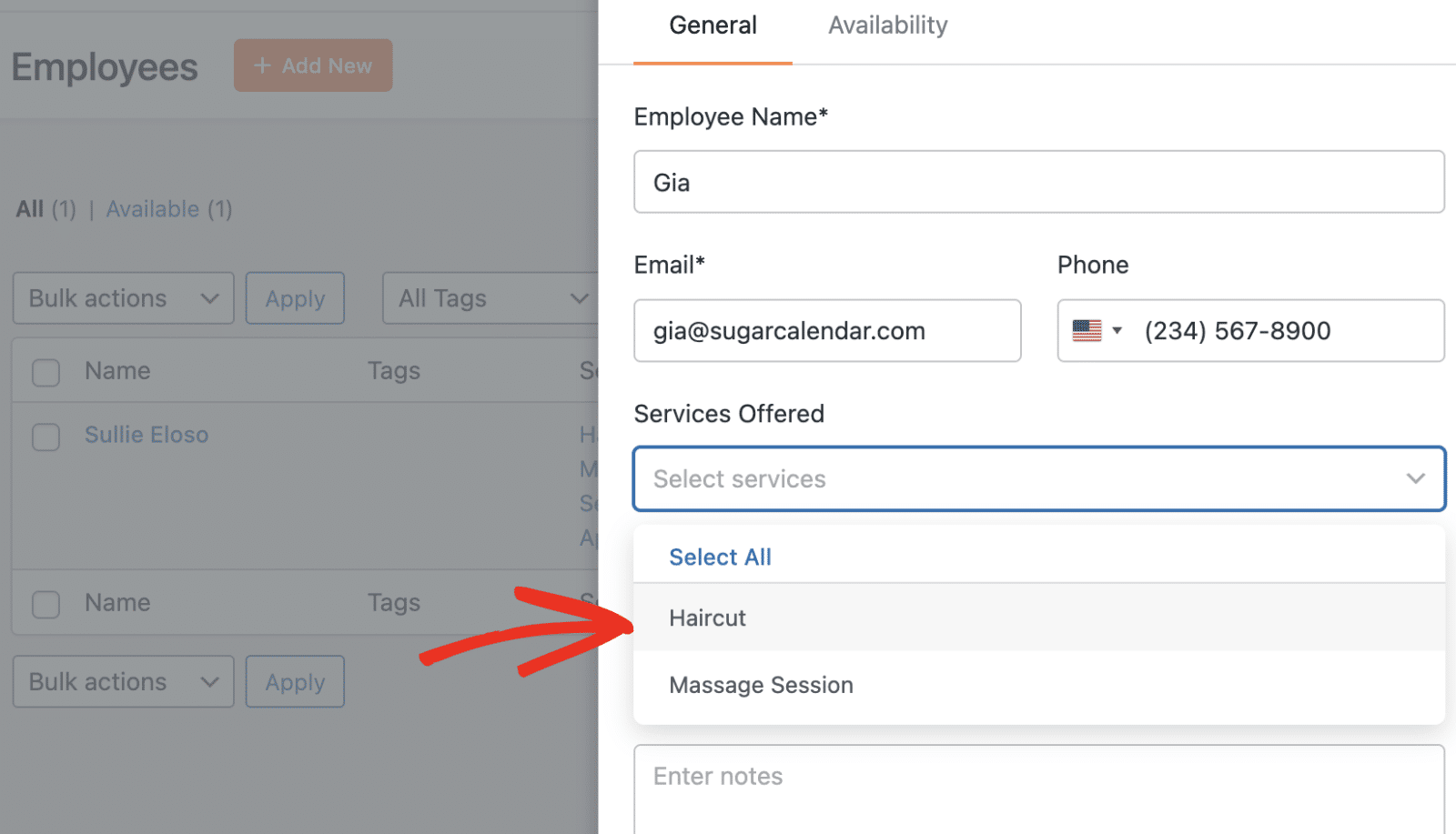
Task: Click the plus Add New button
Action: coord(313,65)
